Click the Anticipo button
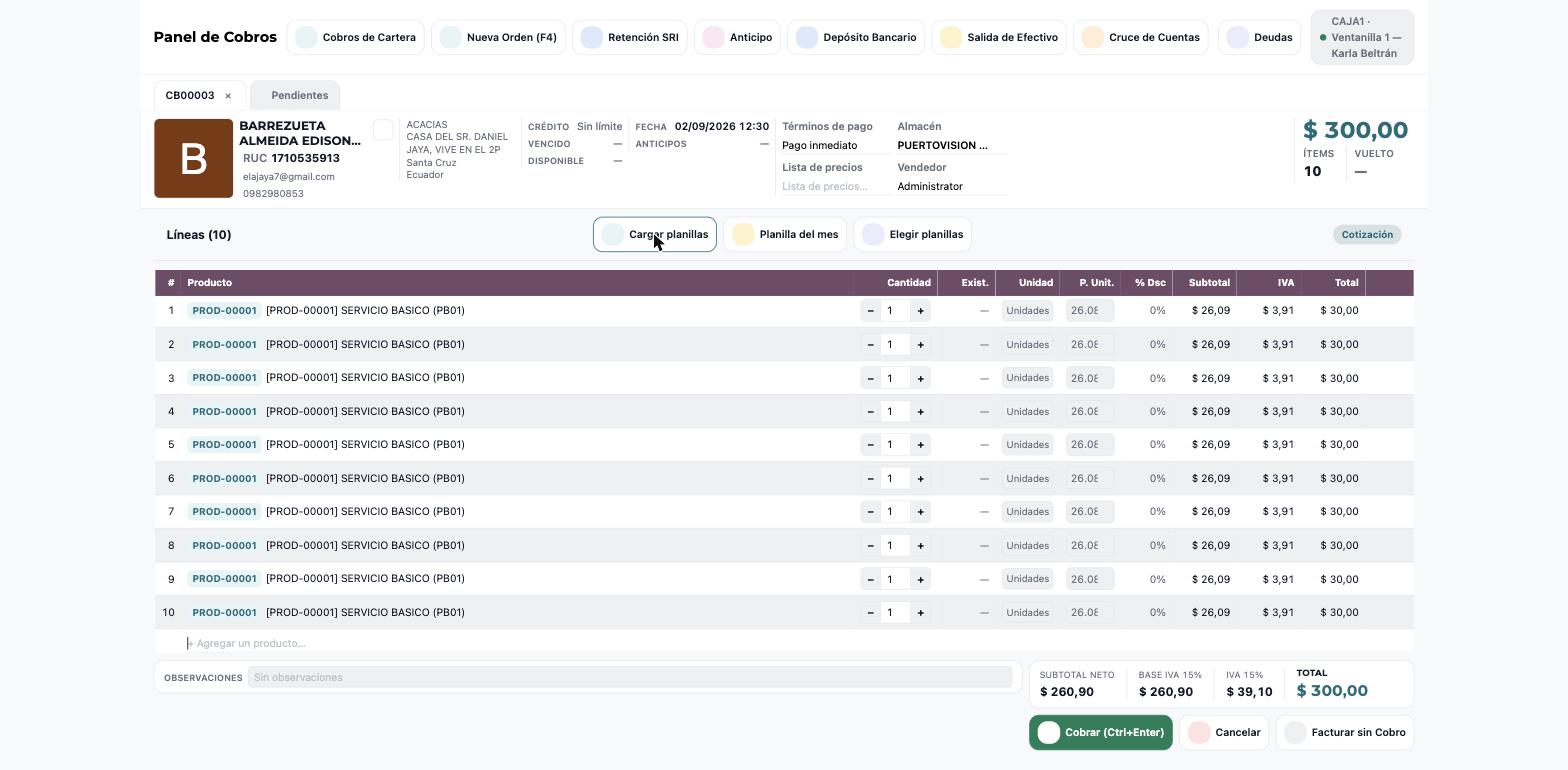 (737, 37)
